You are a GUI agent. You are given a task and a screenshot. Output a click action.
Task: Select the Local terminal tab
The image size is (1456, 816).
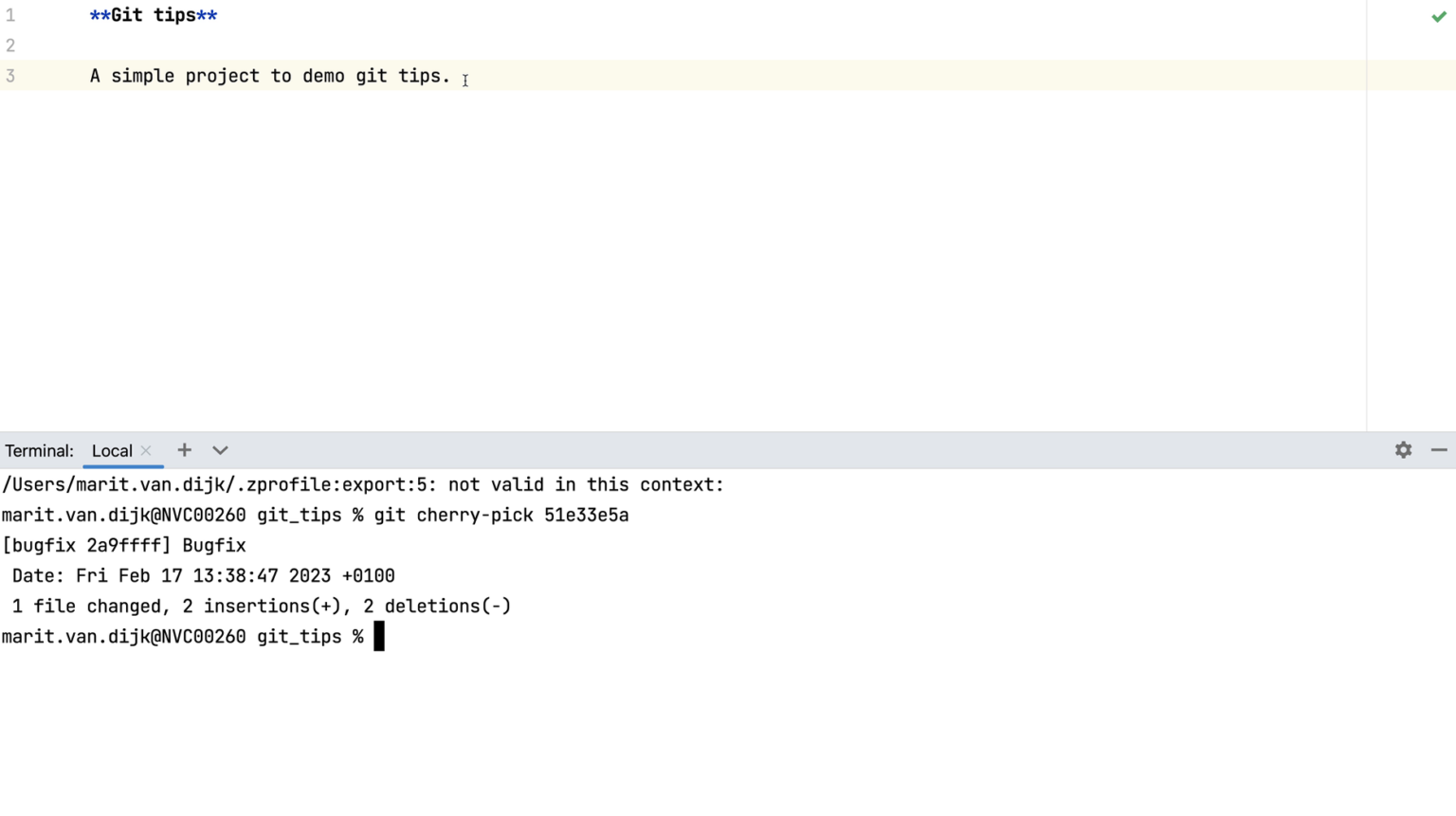click(x=112, y=451)
